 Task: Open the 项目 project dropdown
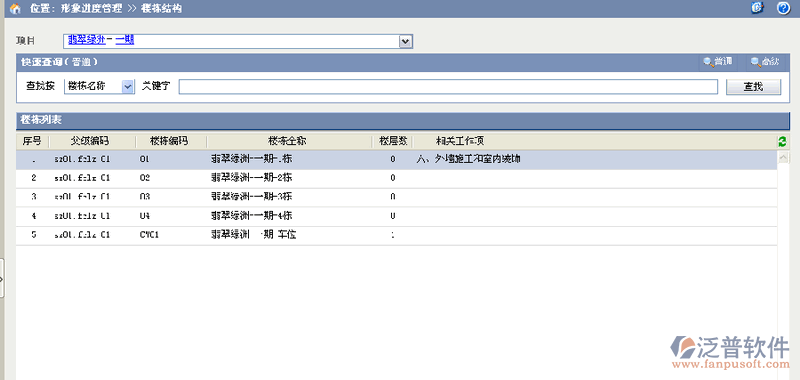405,41
